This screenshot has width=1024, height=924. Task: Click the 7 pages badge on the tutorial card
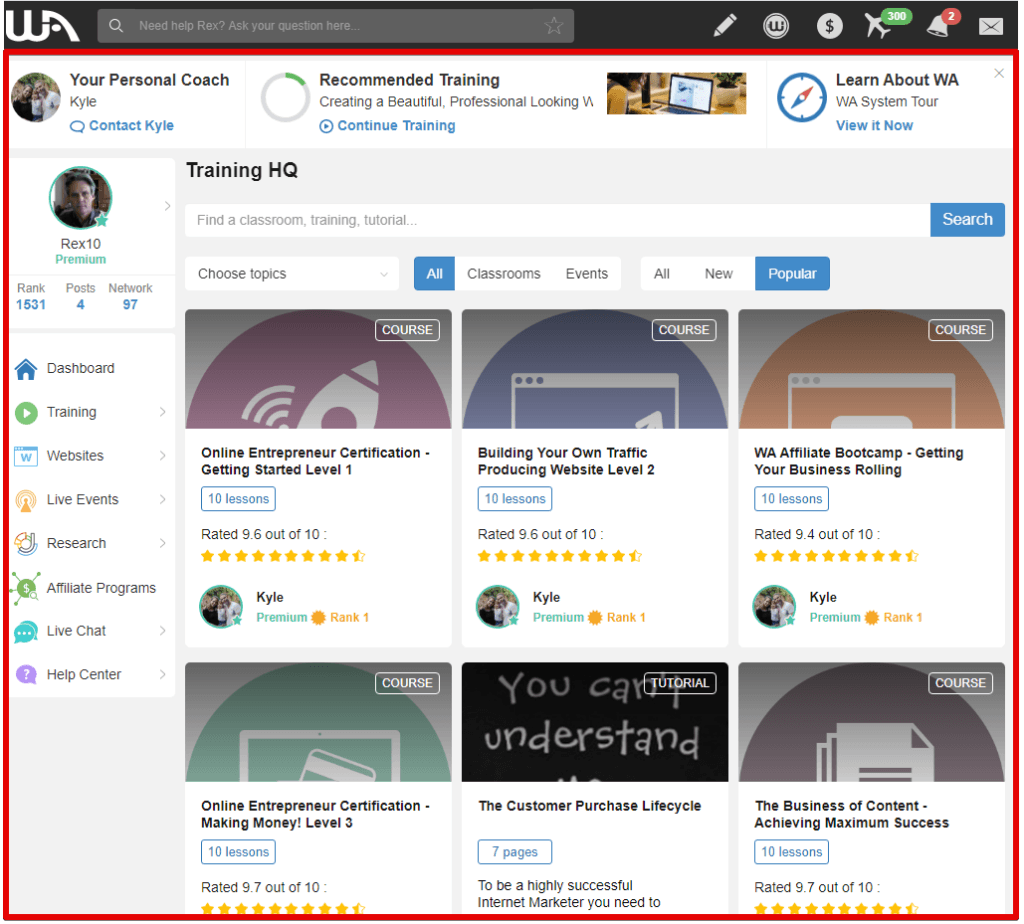tap(515, 852)
